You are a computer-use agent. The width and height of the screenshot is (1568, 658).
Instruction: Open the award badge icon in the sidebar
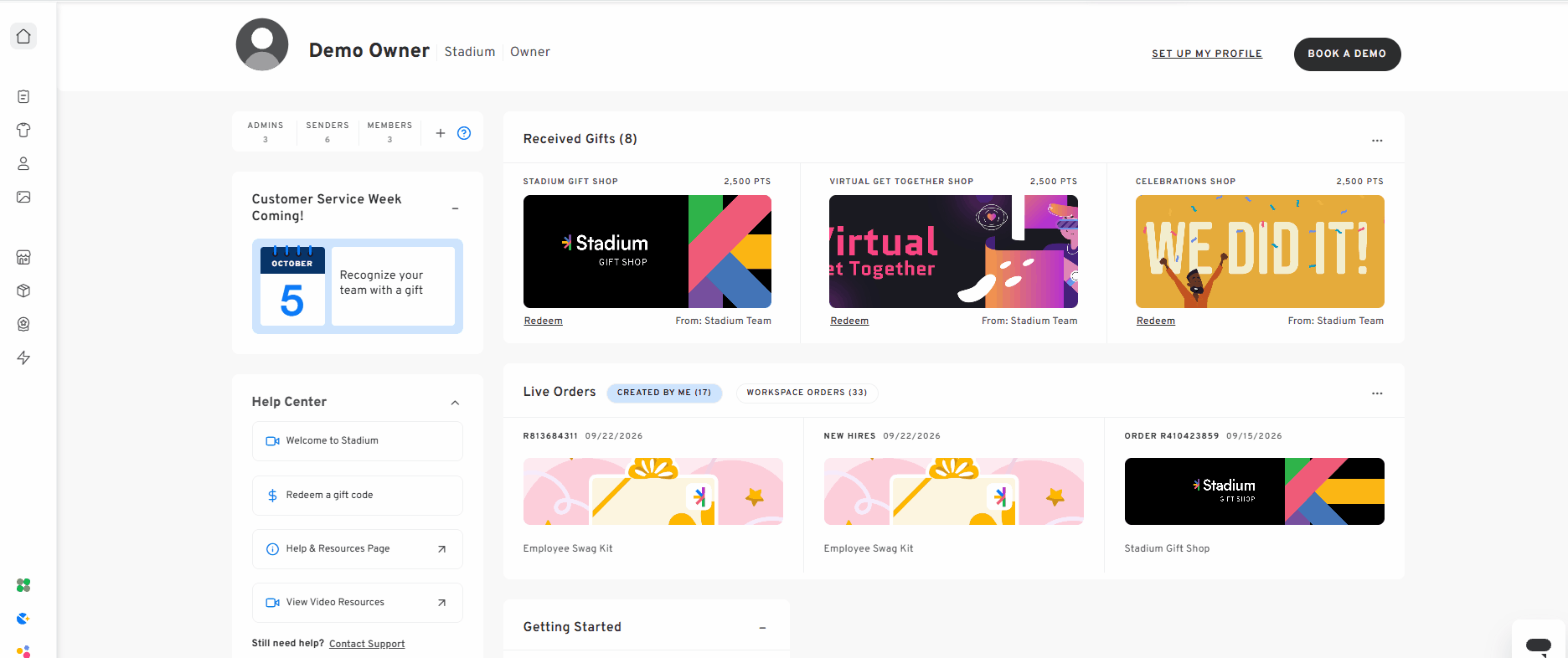pyautogui.click(x=23, y=324)
